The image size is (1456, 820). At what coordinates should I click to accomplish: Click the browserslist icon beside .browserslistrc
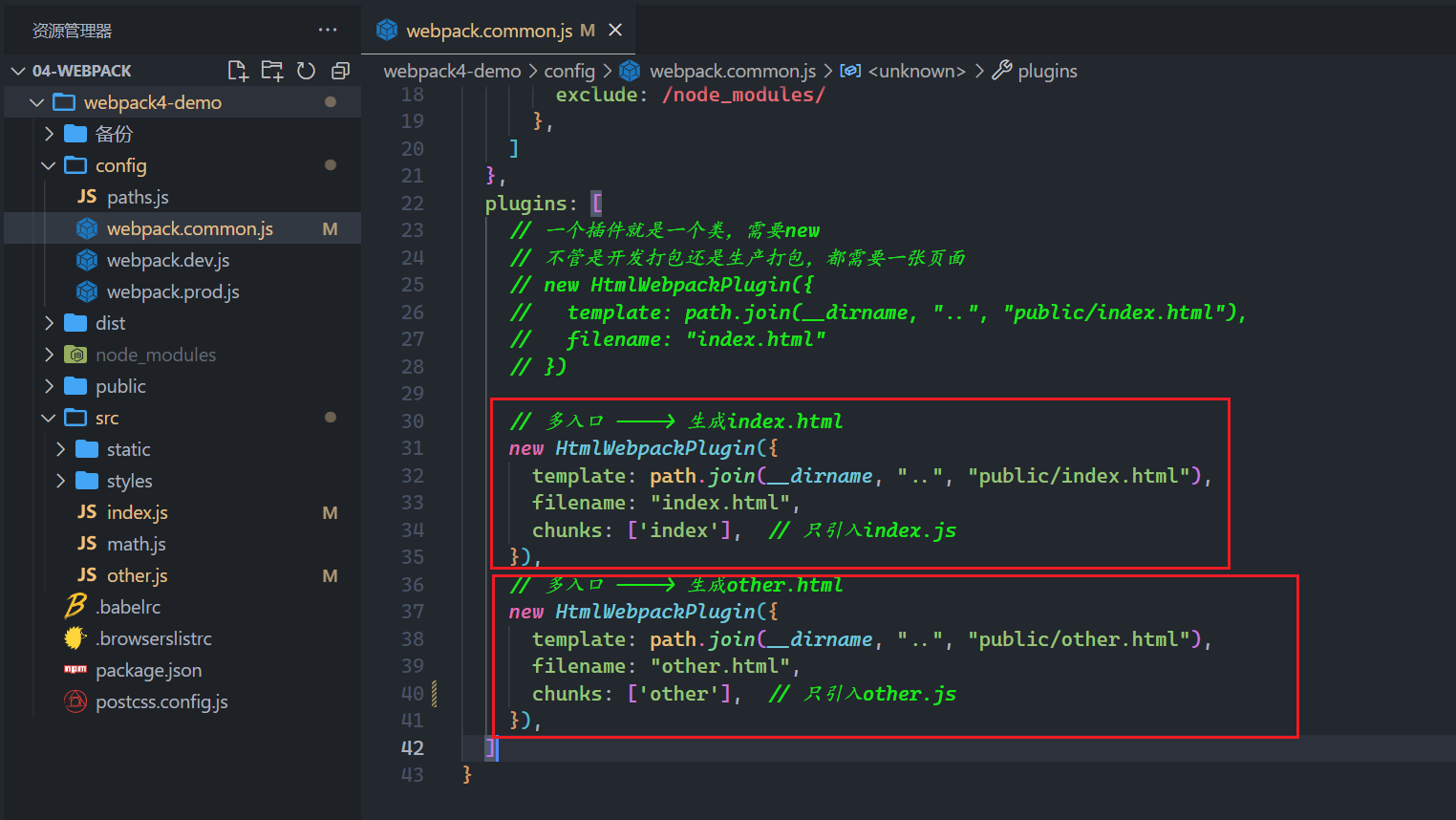tap(75, 637)
